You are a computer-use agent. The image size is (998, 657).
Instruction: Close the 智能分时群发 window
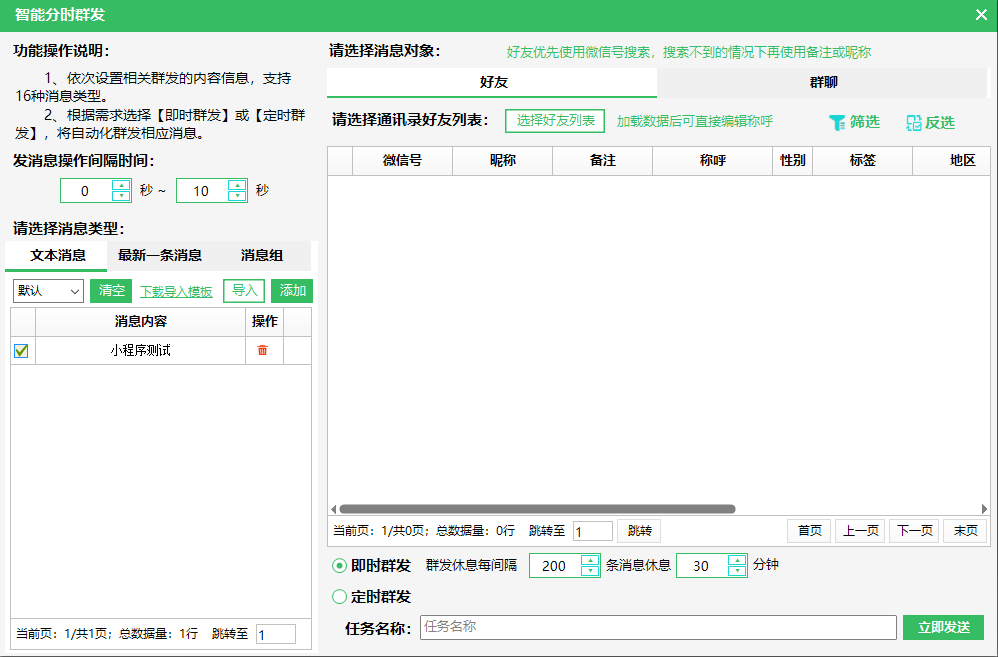click(x=981, y=15)
